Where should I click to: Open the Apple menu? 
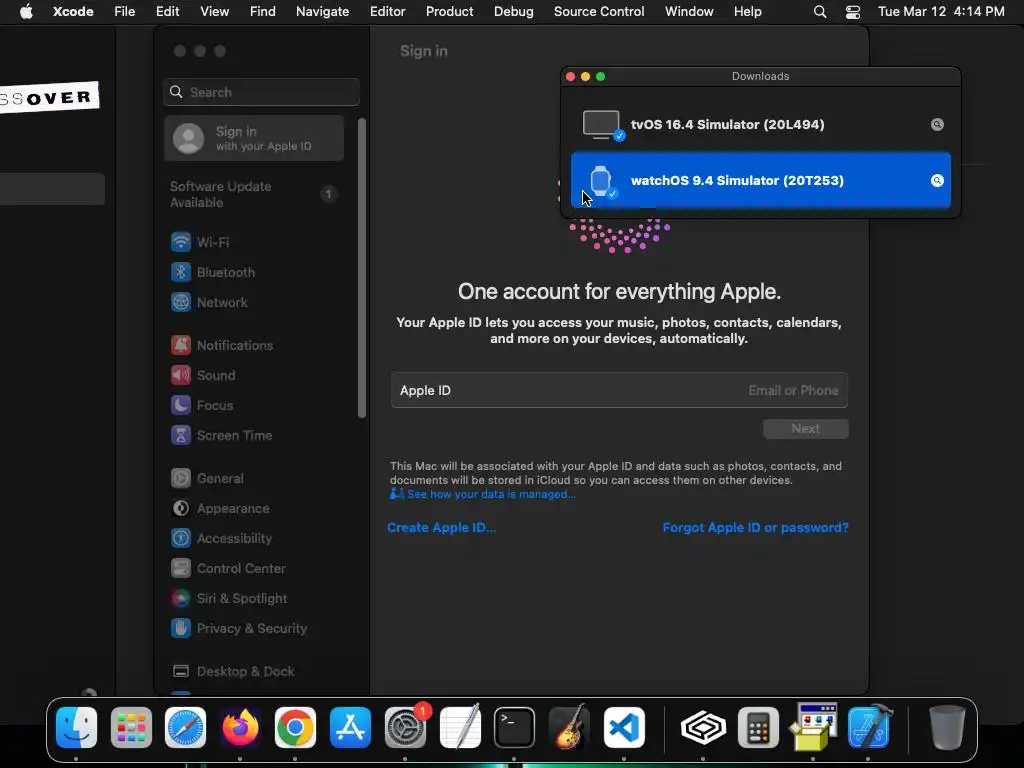tap(26, 12)
